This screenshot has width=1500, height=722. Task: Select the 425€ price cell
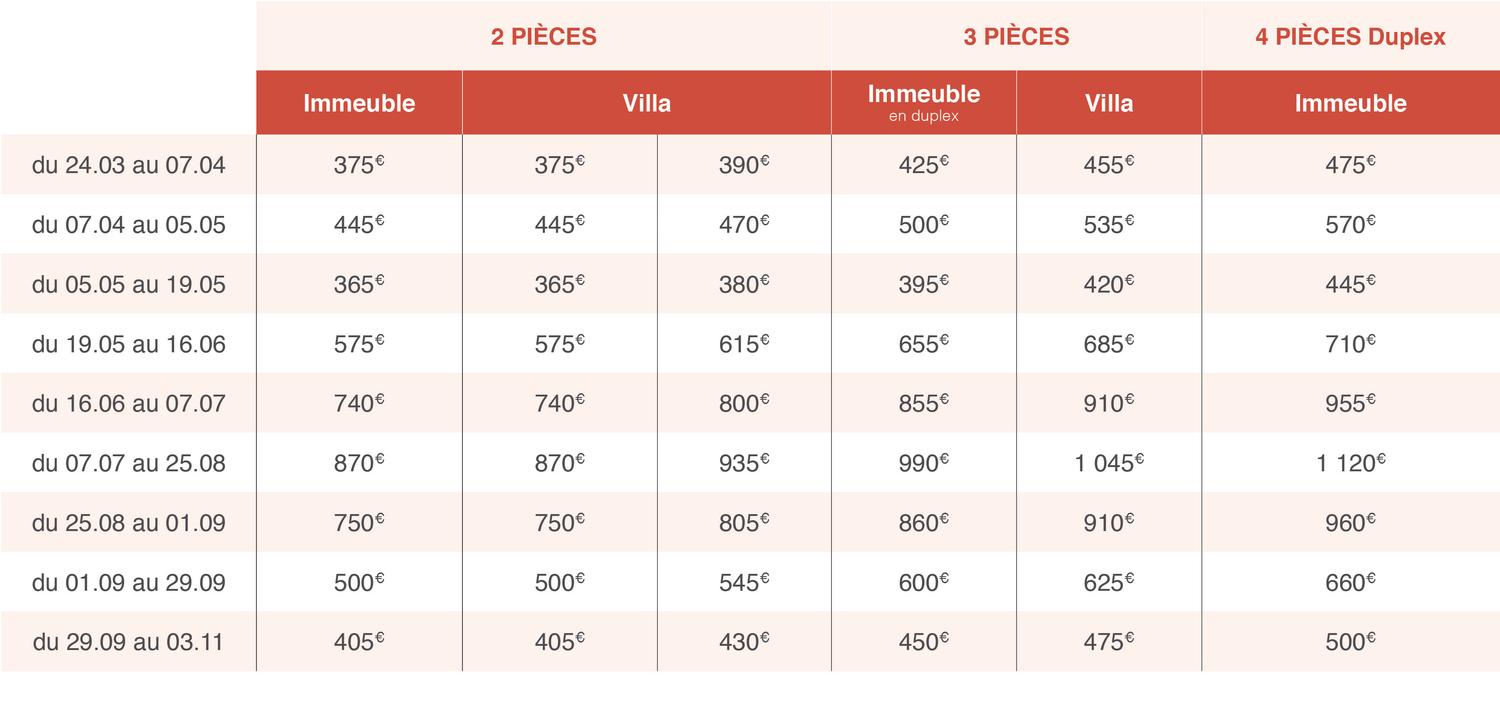924,165
